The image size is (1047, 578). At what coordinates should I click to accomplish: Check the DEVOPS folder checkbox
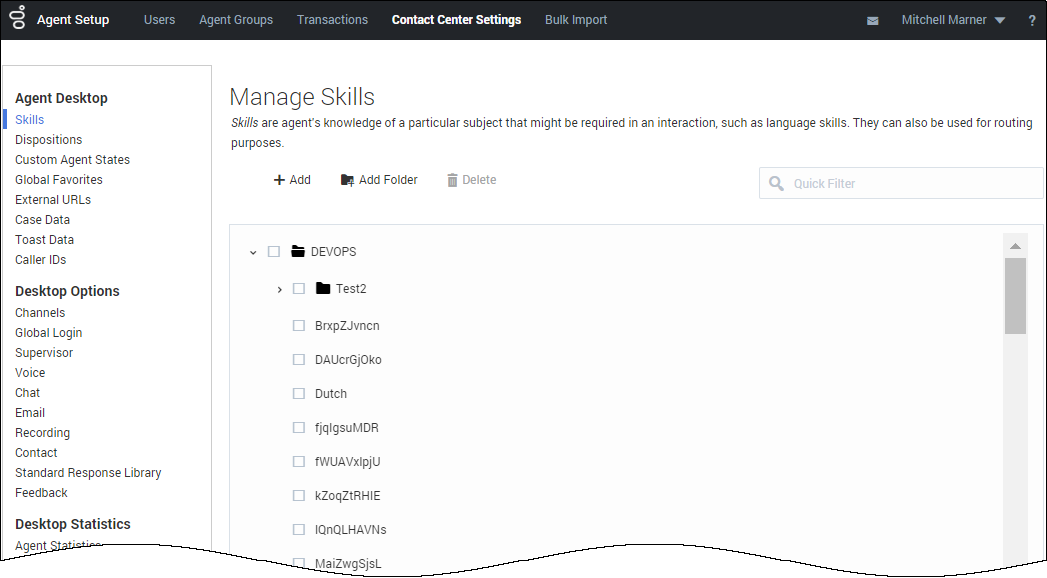tap(274, 252)
